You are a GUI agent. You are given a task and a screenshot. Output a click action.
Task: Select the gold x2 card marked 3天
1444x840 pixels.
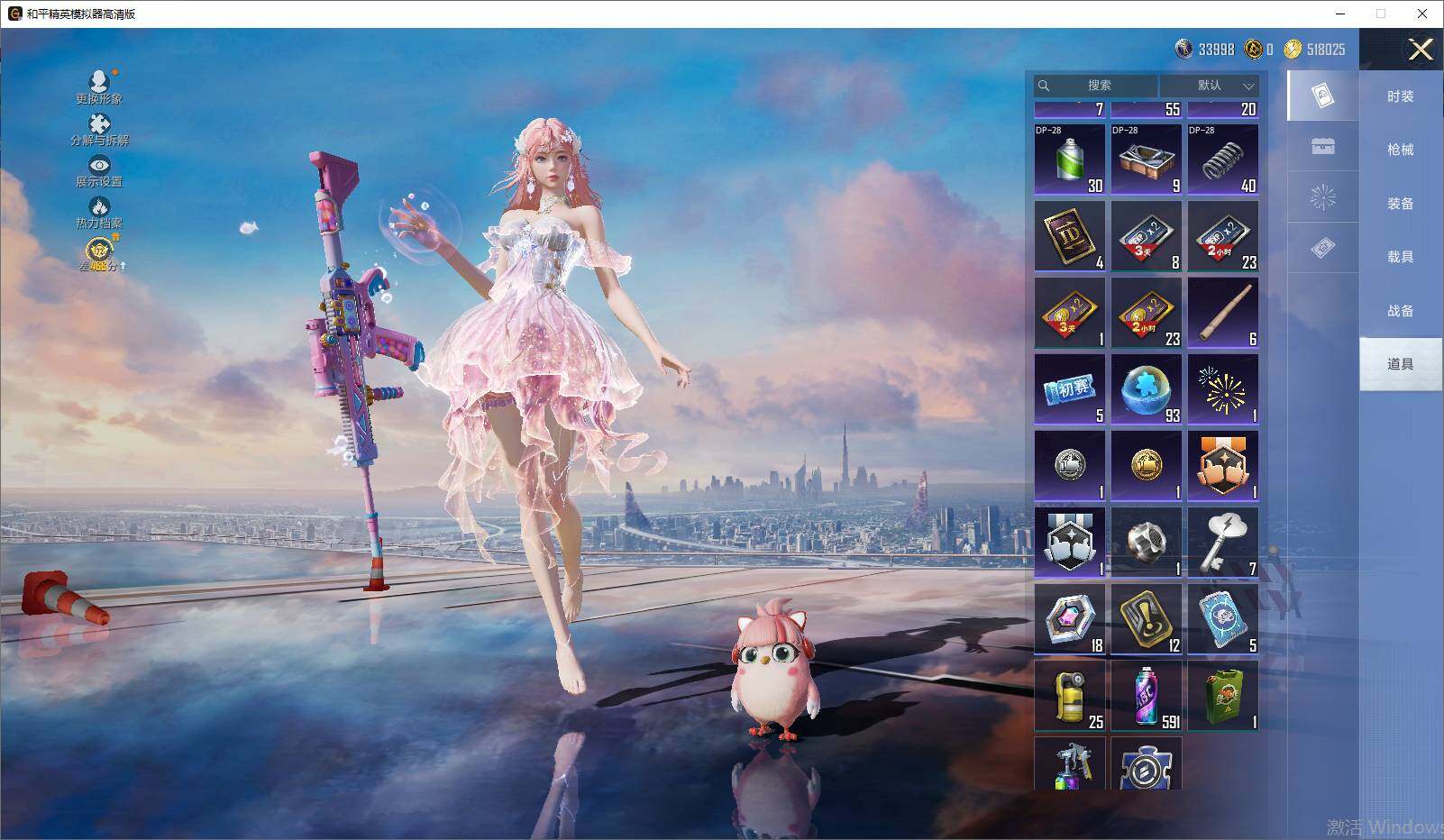click(x=1070, y=313)
